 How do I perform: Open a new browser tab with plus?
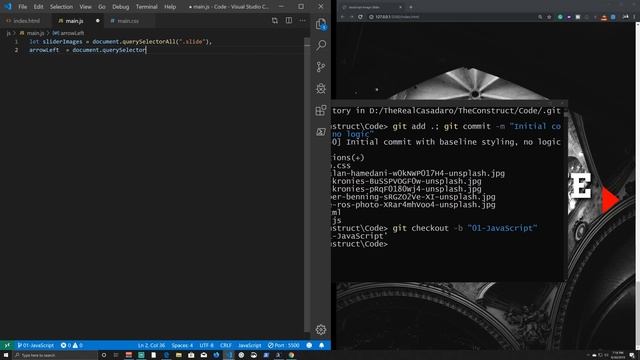[x=411, y=7]
